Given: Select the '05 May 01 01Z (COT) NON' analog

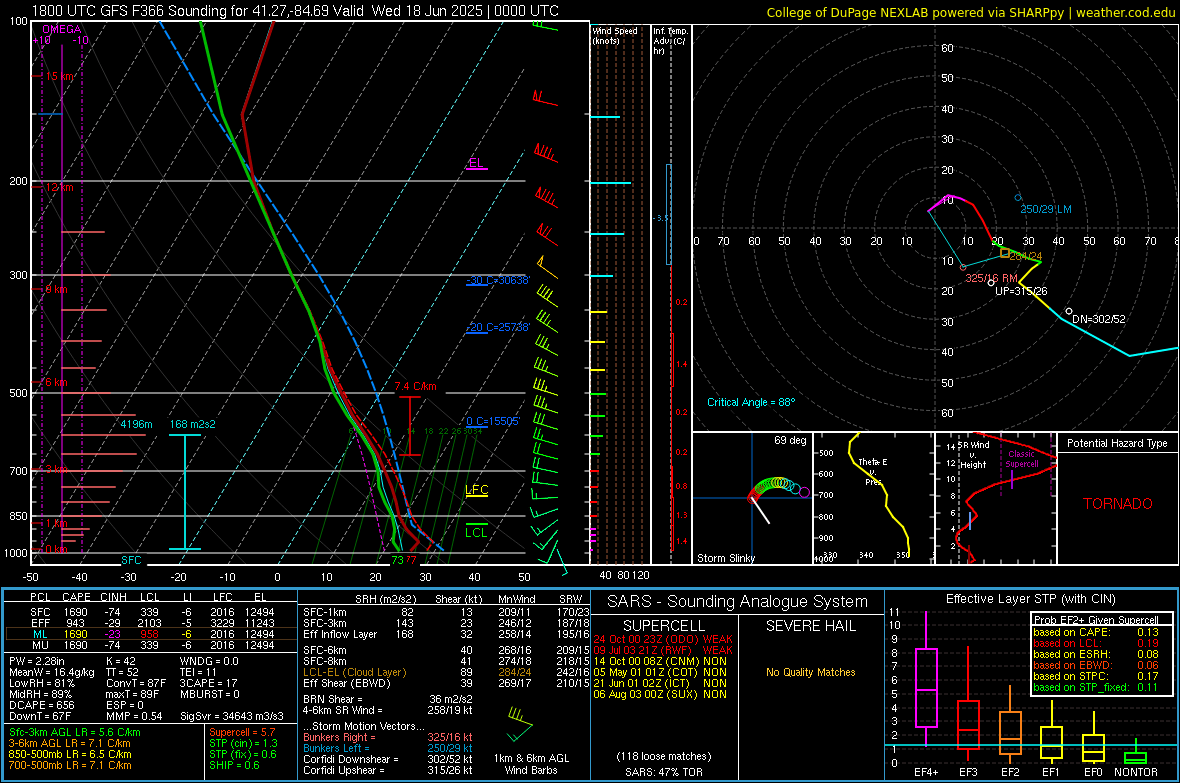Looking at the screenshot, I should pyautogui.click(x=660, y=672).
